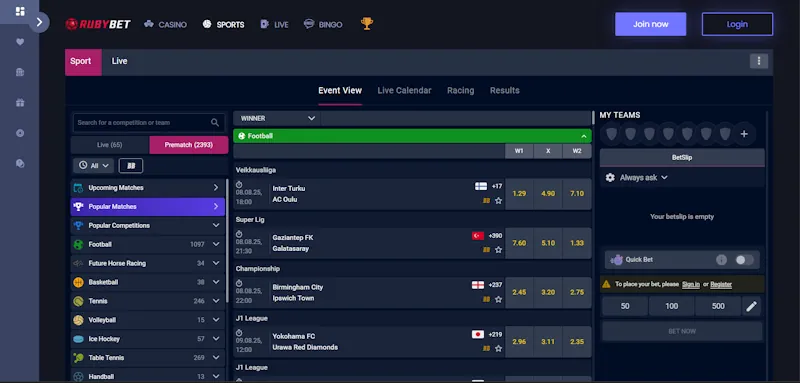Select the Event View tab
800x383 pixels.
click(340, 91)
